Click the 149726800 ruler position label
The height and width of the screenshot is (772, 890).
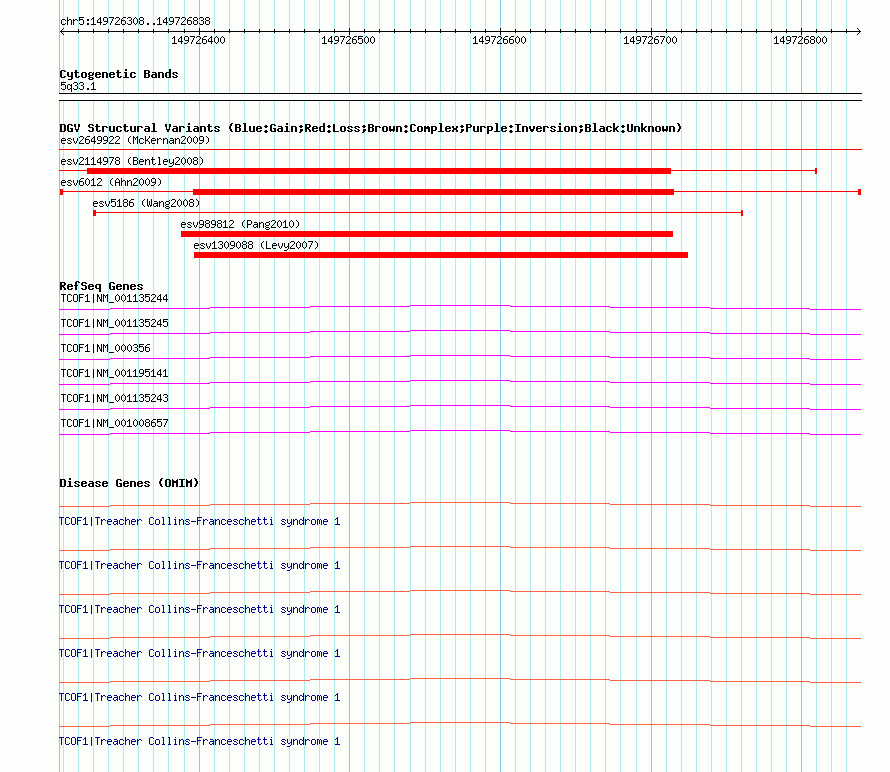click(x=800, y=40)
